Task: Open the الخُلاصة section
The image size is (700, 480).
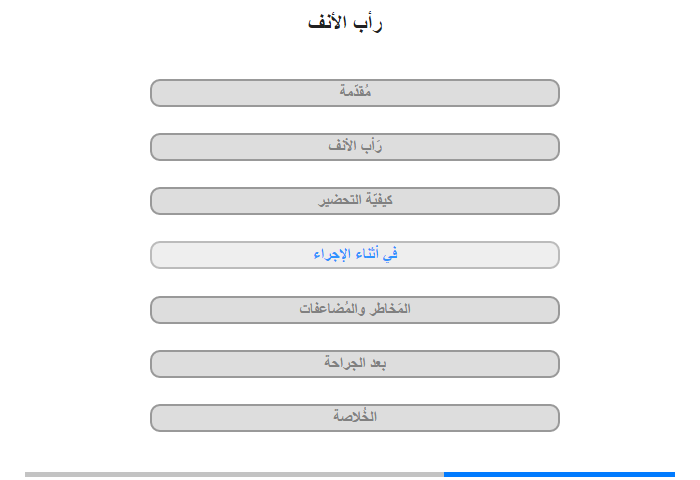Action: click(354, 418)
